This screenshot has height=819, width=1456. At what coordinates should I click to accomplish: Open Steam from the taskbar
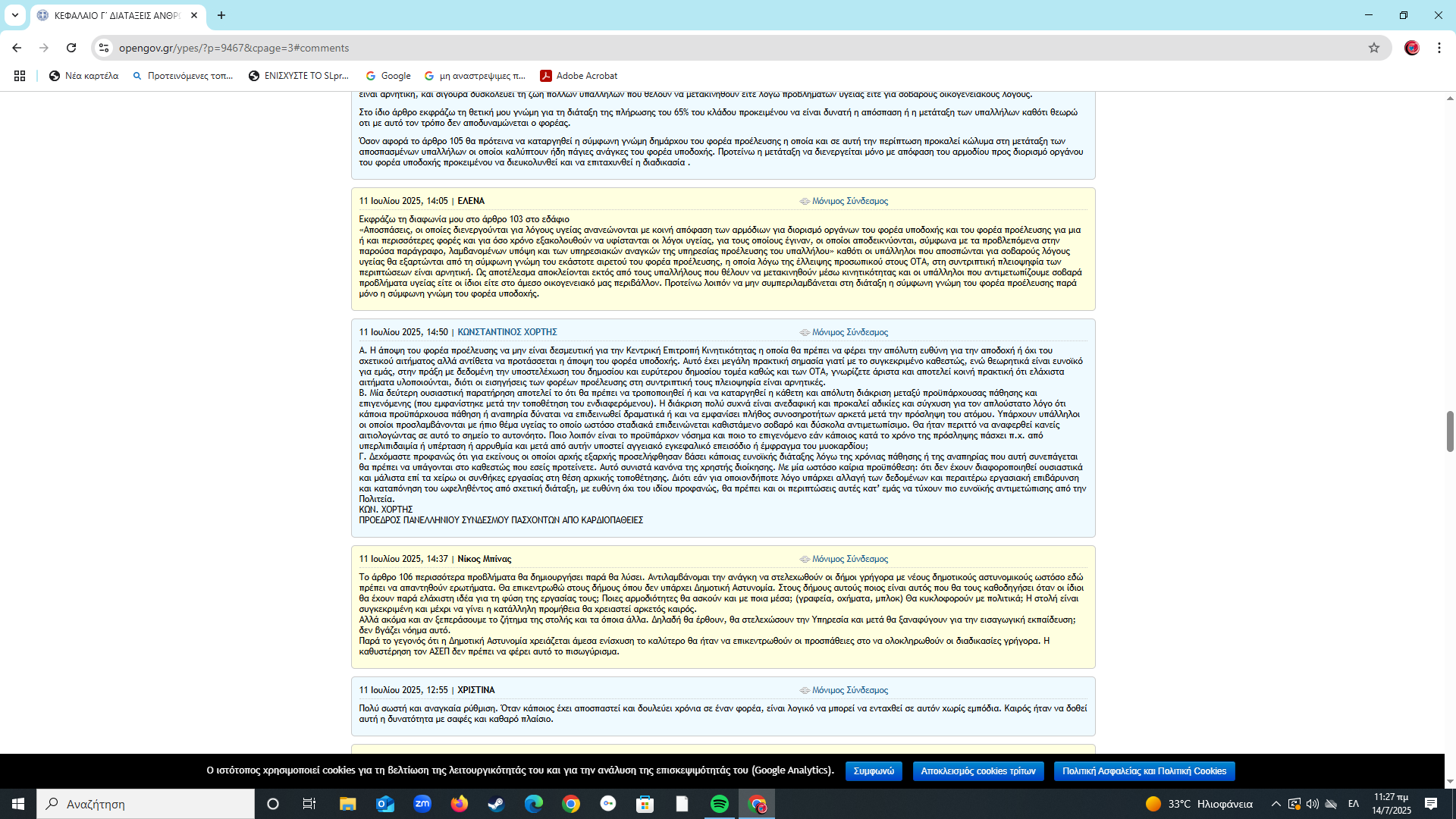point(496,804)
